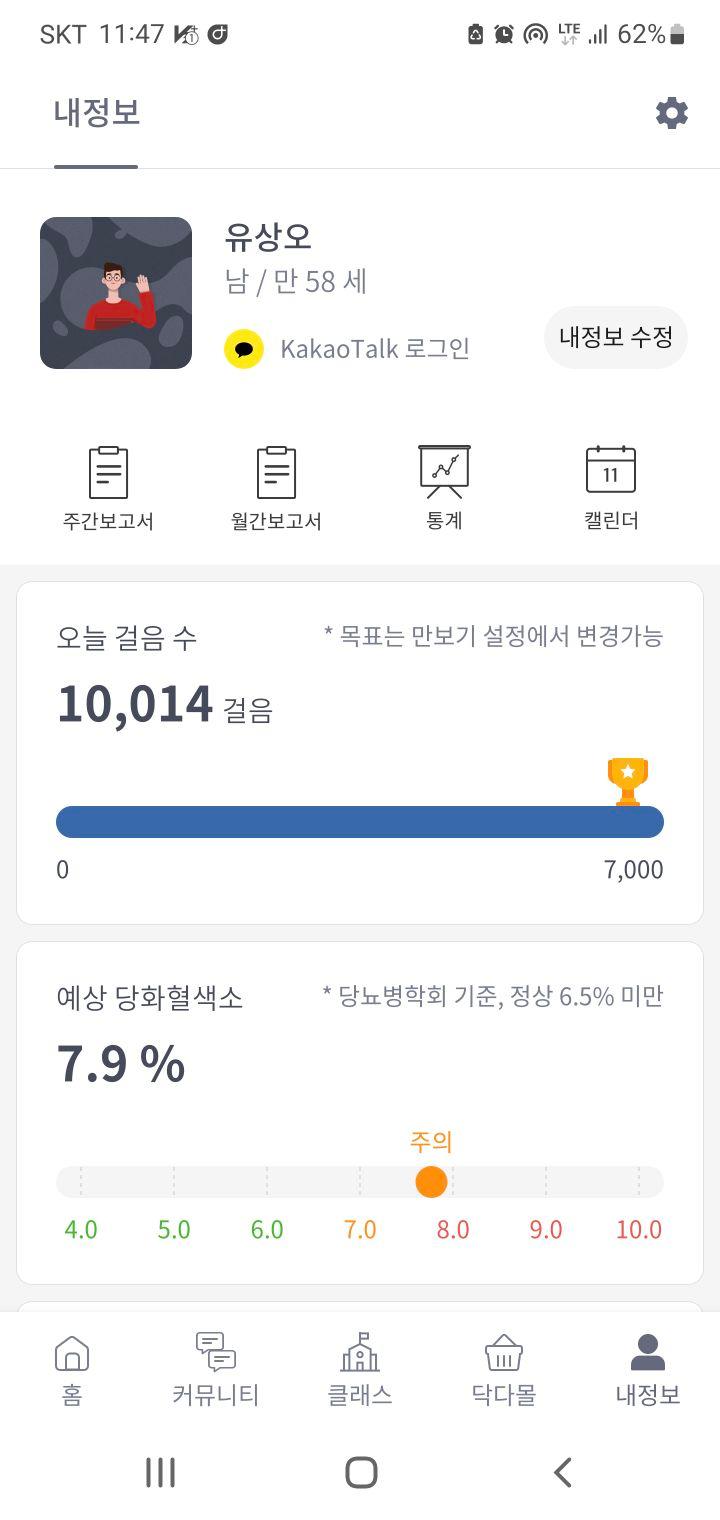The image size is (720, 1520).
Task: Click the 내정보 수정 edit button
Action: click(616, 337)
